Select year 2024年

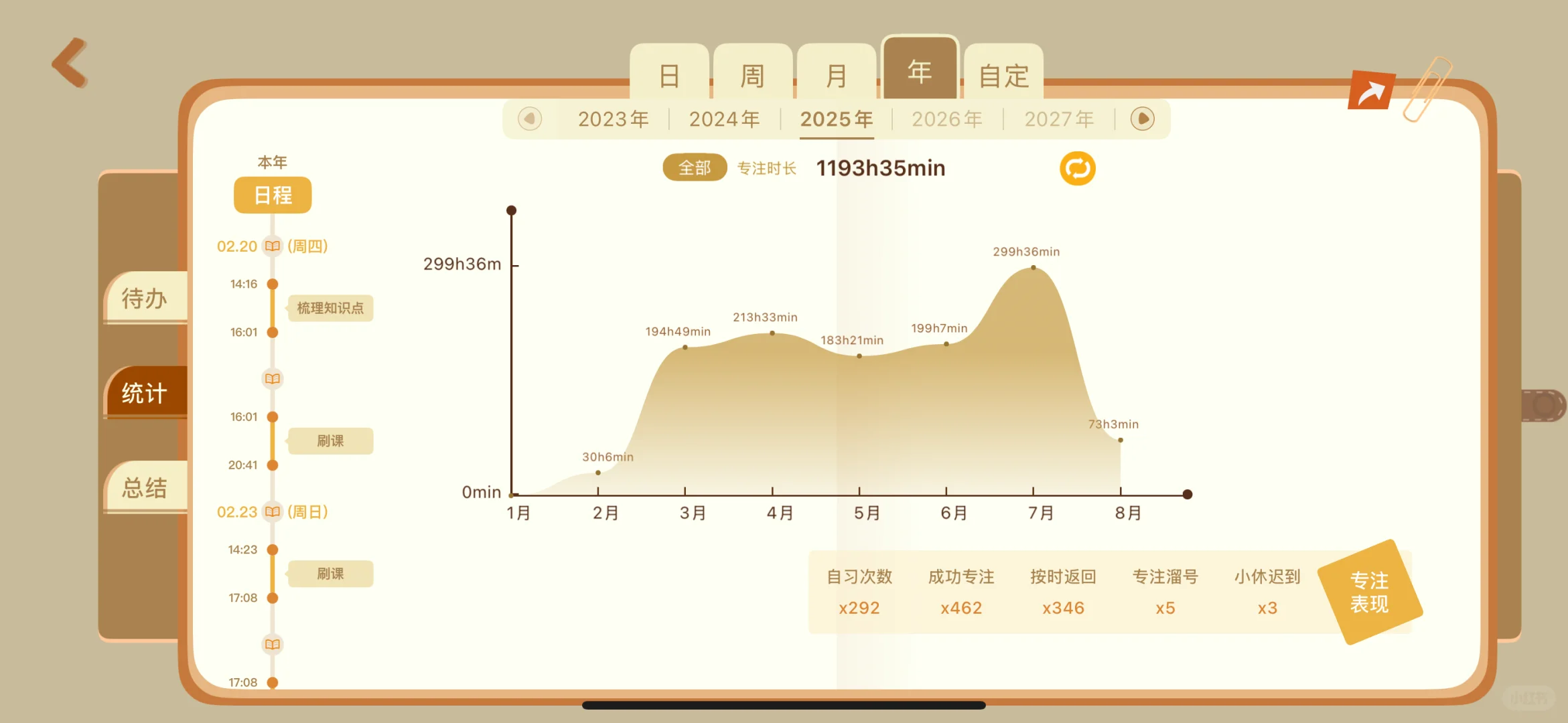724,119
